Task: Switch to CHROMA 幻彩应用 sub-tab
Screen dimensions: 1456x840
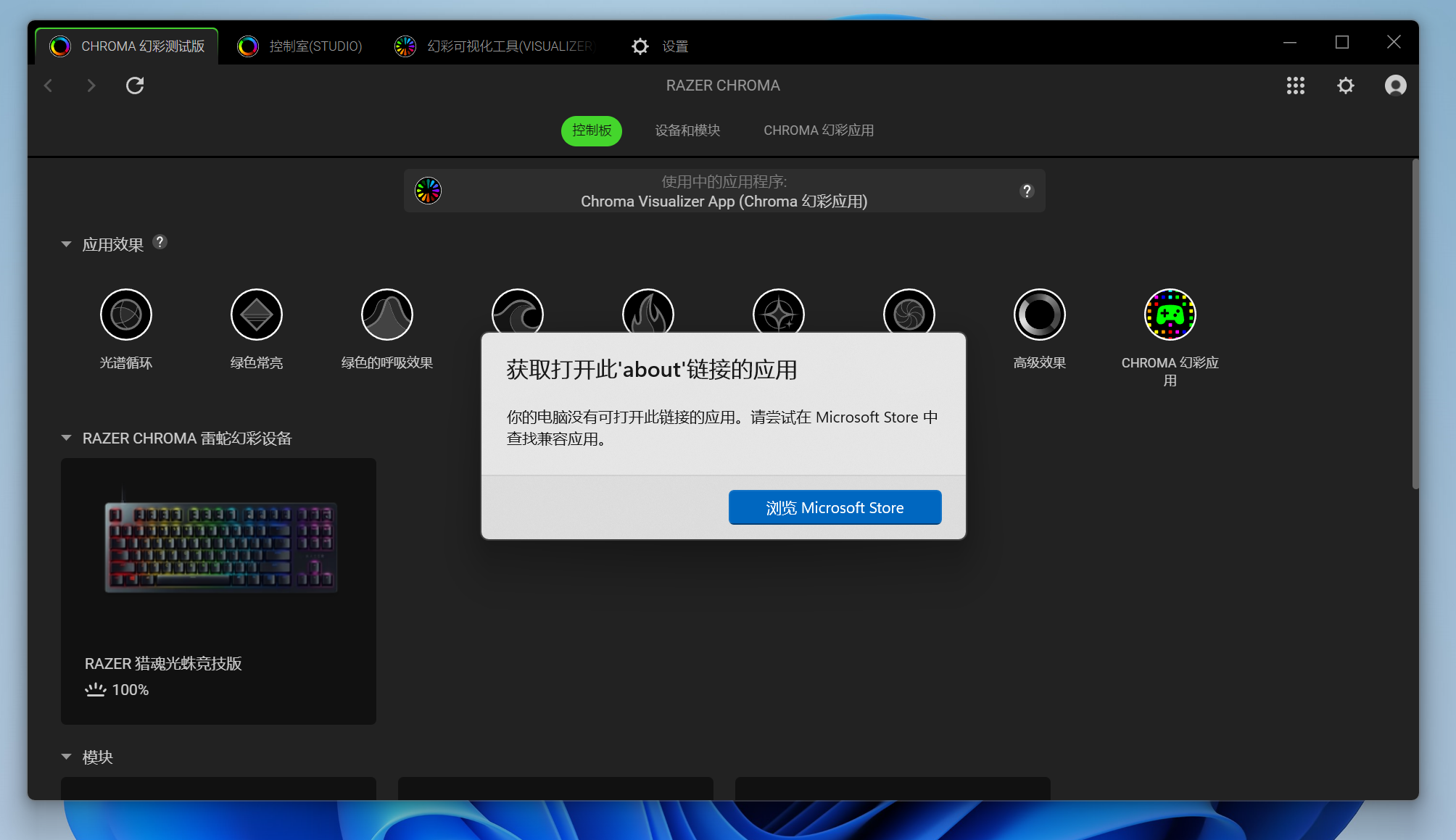Action: tap(819, 130)
